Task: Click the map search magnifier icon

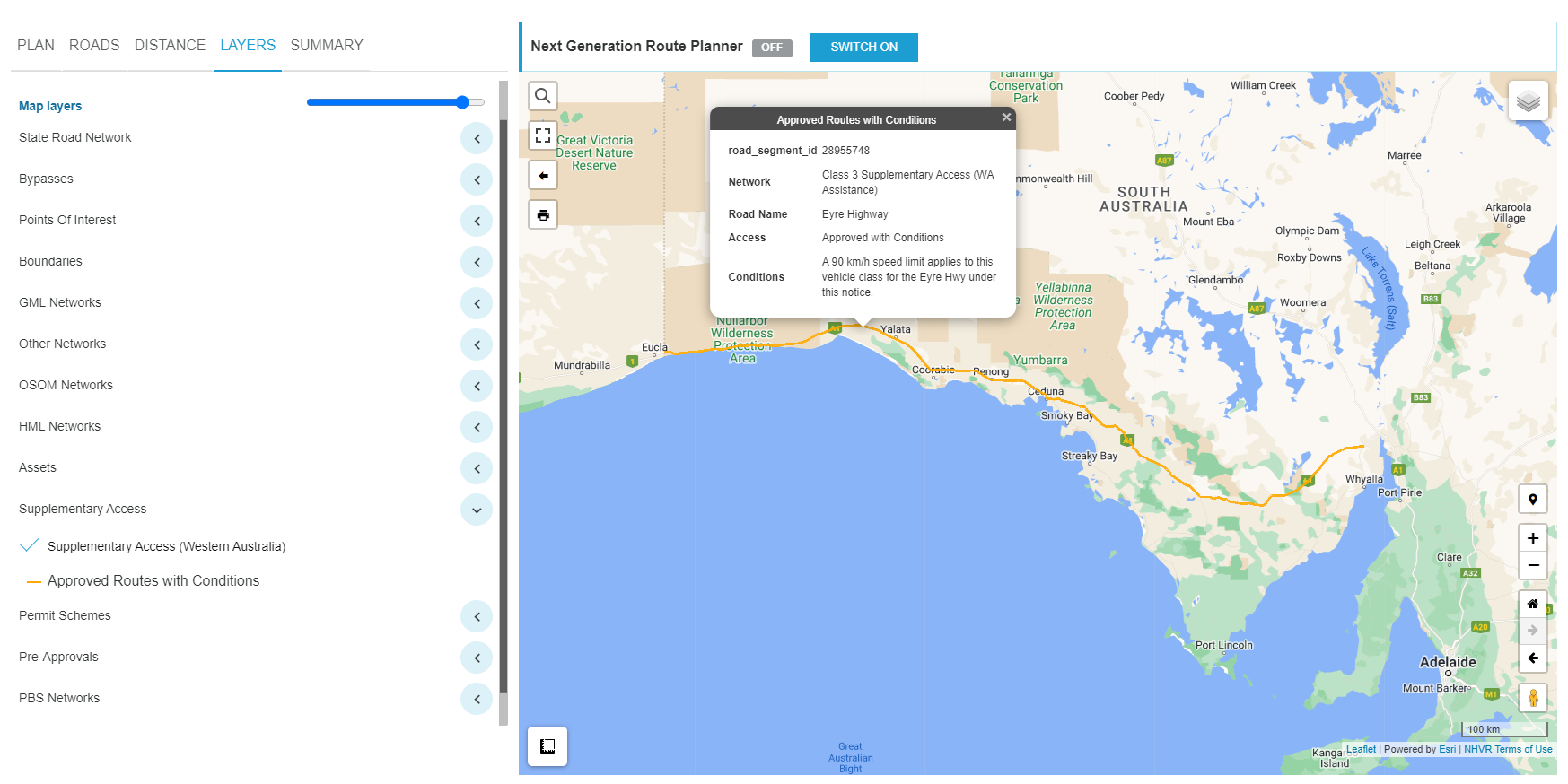Action: point(542,96)
